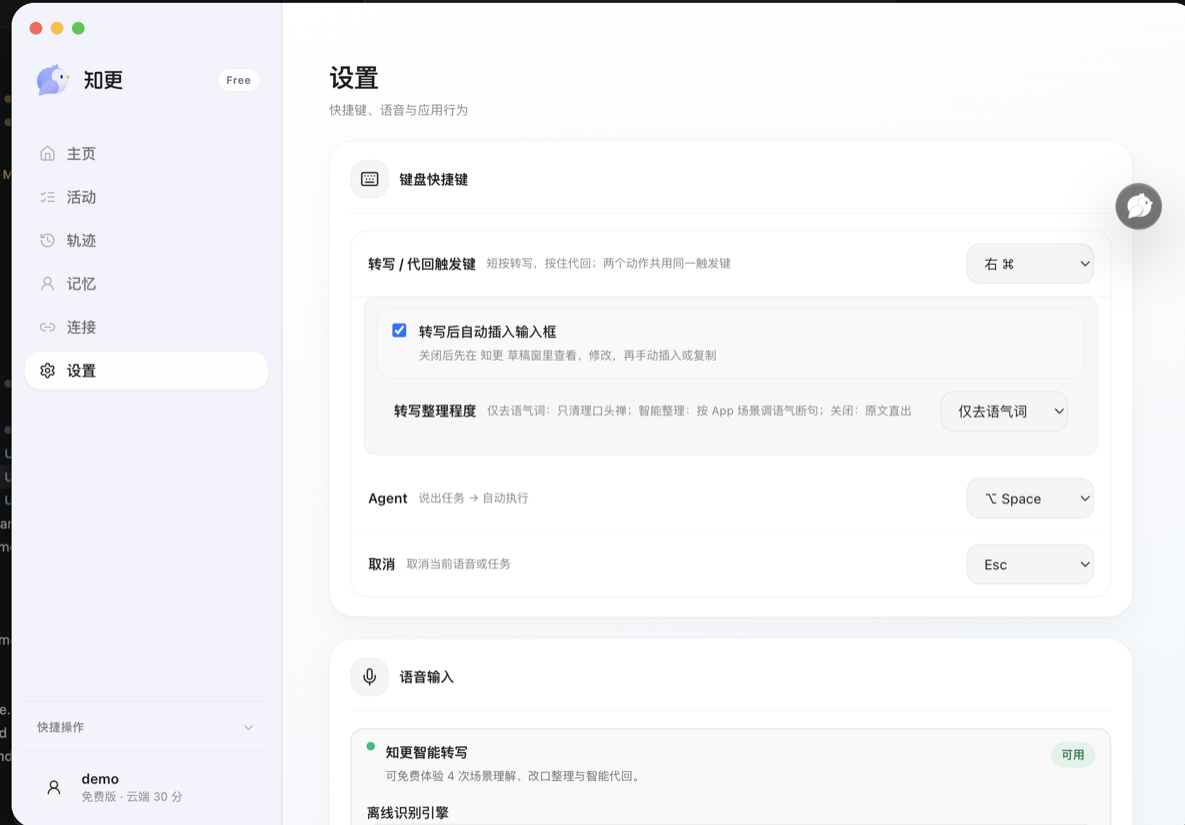The height and width of the screenshot is (825, 1185).
Task: Click the history clock icon beside 轨迹
Action: coord(48,240)
